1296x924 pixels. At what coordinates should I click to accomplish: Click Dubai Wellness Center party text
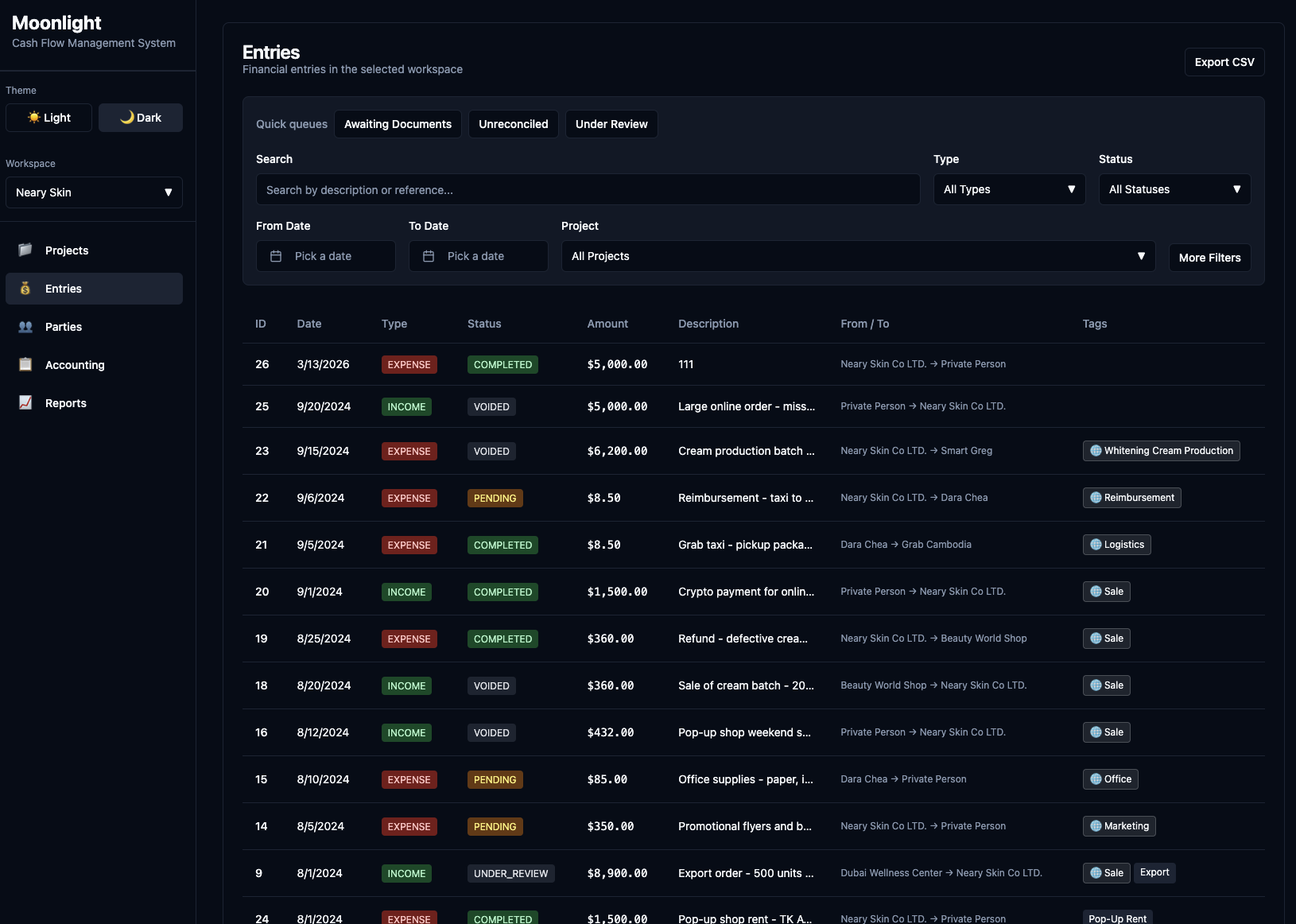tap(891, 873)
